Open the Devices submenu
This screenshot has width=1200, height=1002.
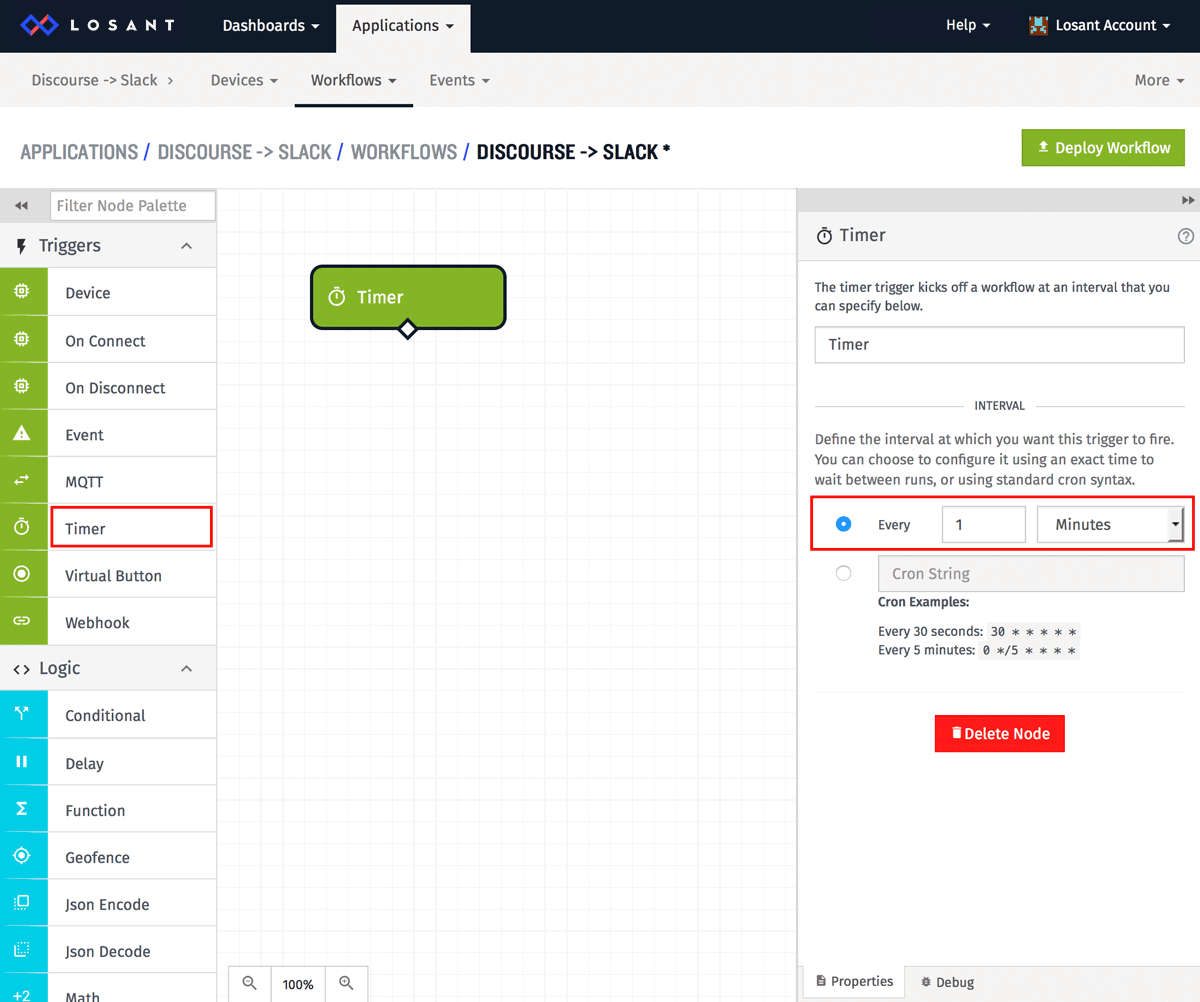[244, 80]
